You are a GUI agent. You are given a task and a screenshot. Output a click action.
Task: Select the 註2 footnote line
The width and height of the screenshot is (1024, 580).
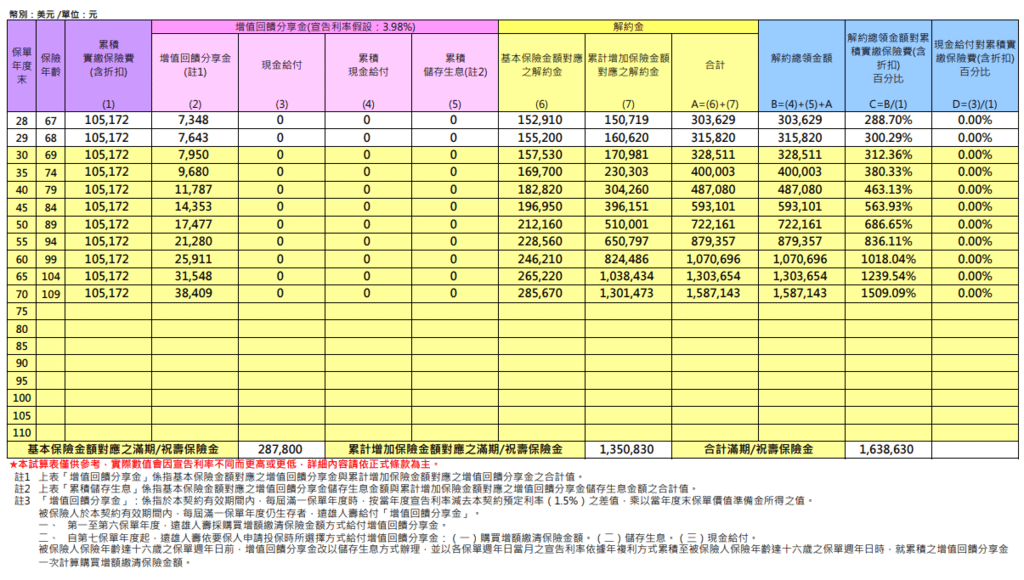(x=356, y=489)
